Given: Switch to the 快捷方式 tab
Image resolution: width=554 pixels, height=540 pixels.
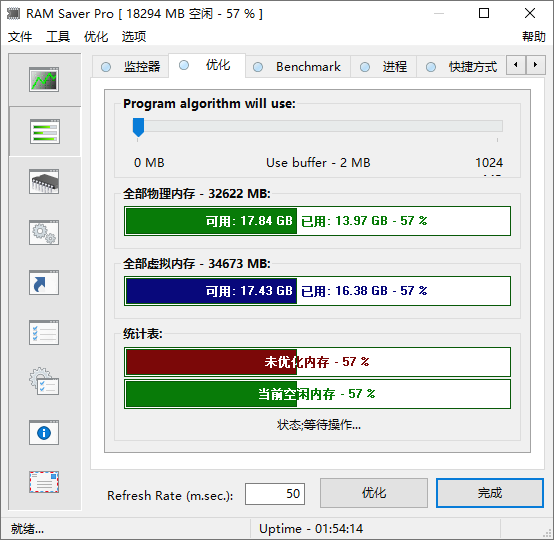Looking at the screenshot, I should pyautogui.click(x=461, y=66).
